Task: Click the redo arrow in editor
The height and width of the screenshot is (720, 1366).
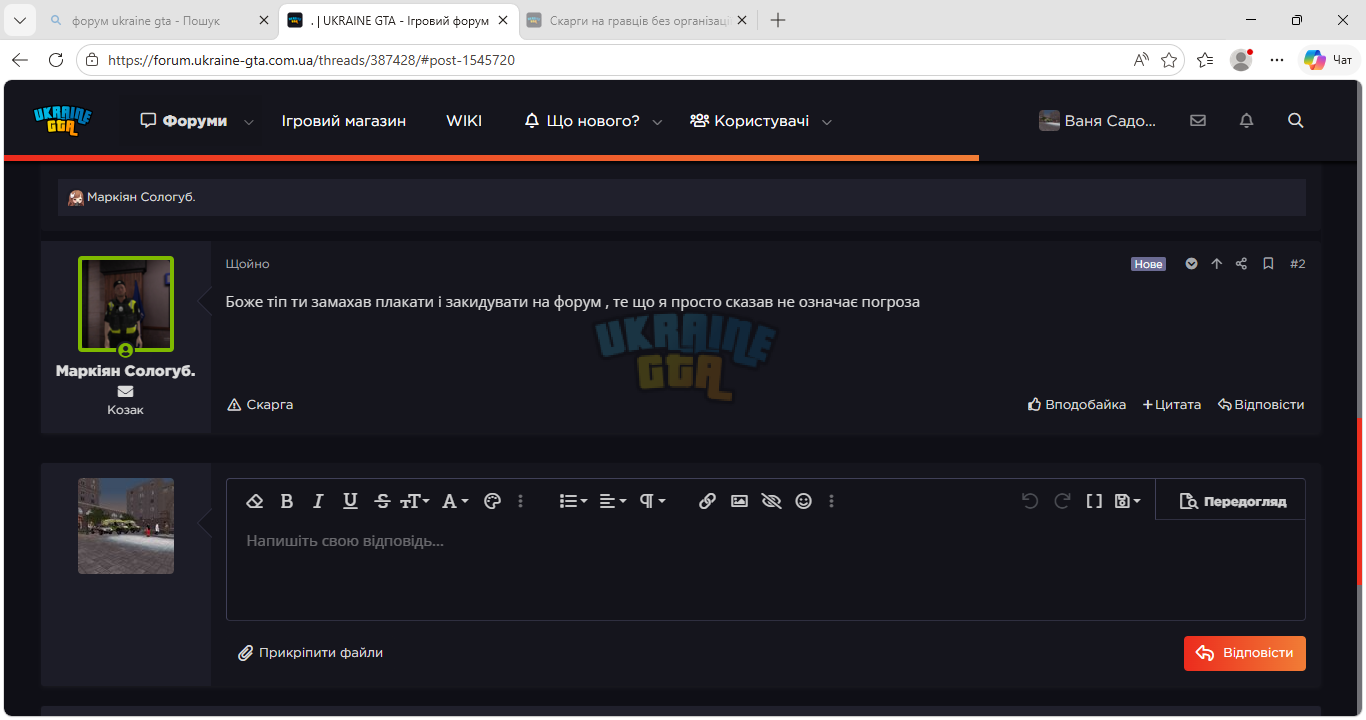Action: (1062, 501)
